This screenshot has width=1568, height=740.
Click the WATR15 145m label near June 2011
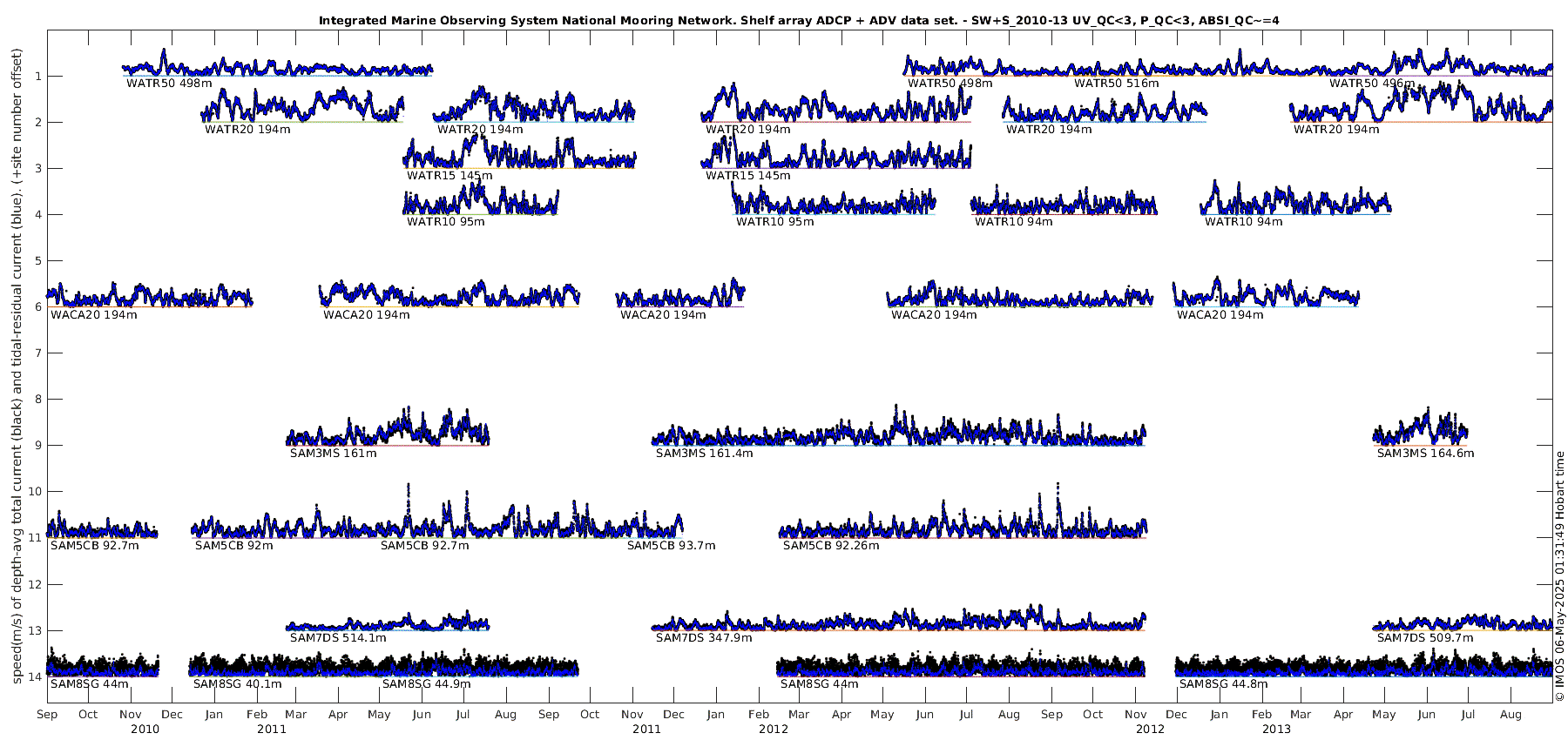pos(449,176)
